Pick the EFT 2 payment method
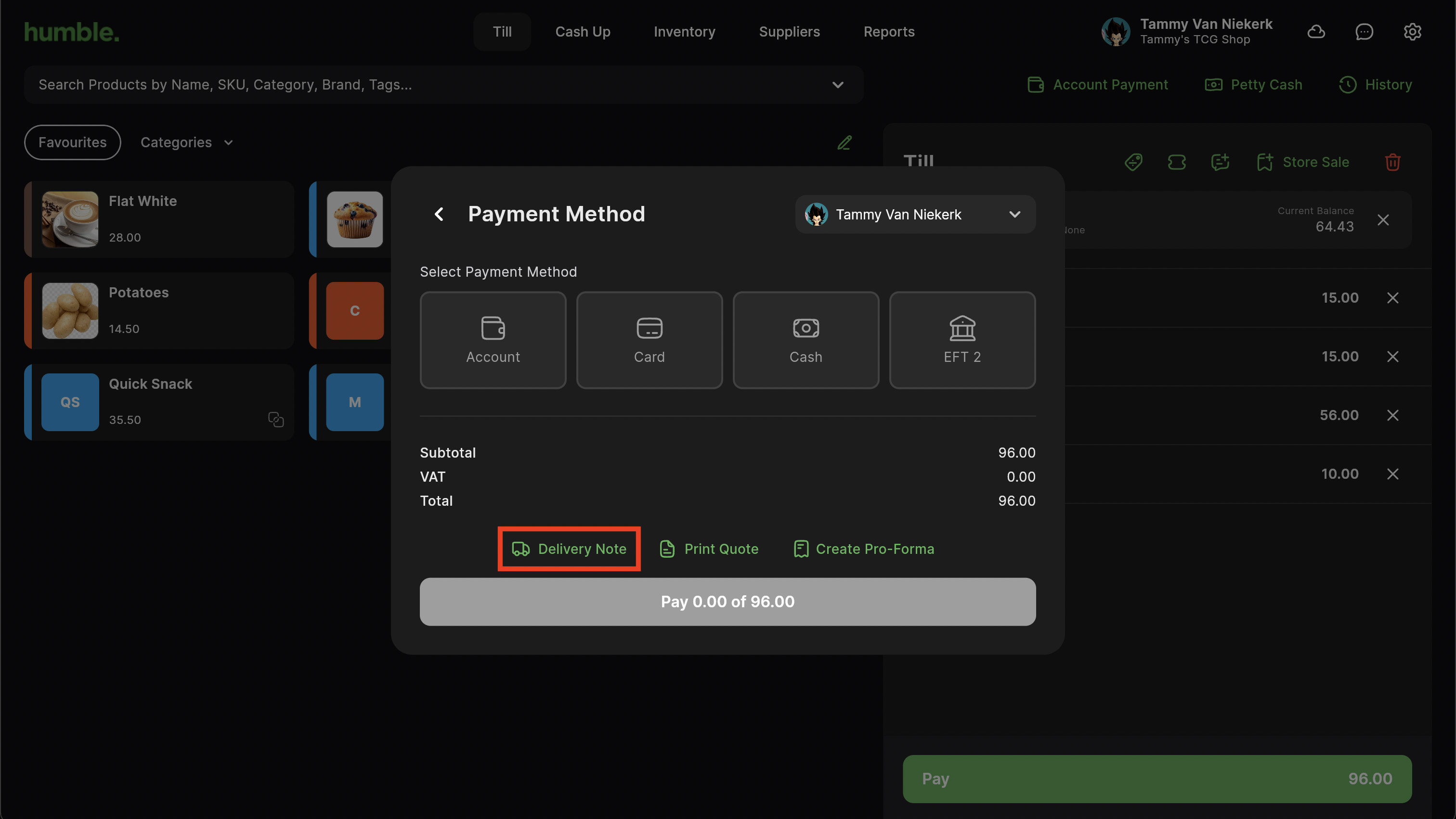The height and width of the screenshot is (819, 1456). point(962,340)
